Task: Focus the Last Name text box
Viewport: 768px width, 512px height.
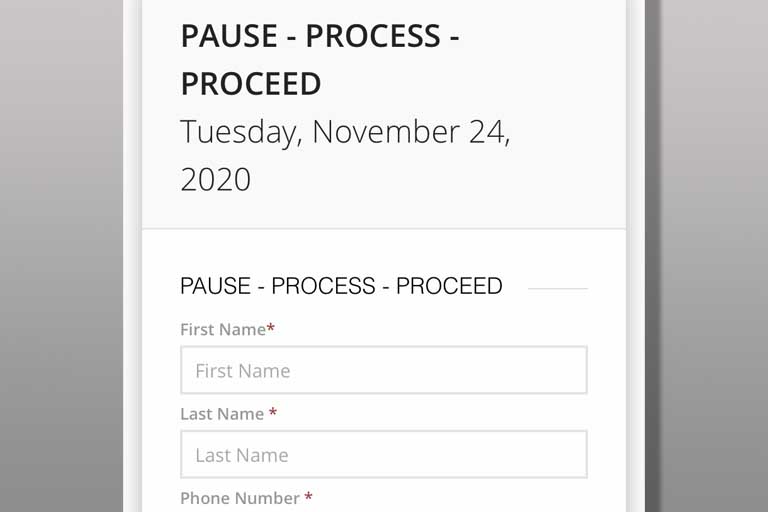Action: tap(383, 455)
